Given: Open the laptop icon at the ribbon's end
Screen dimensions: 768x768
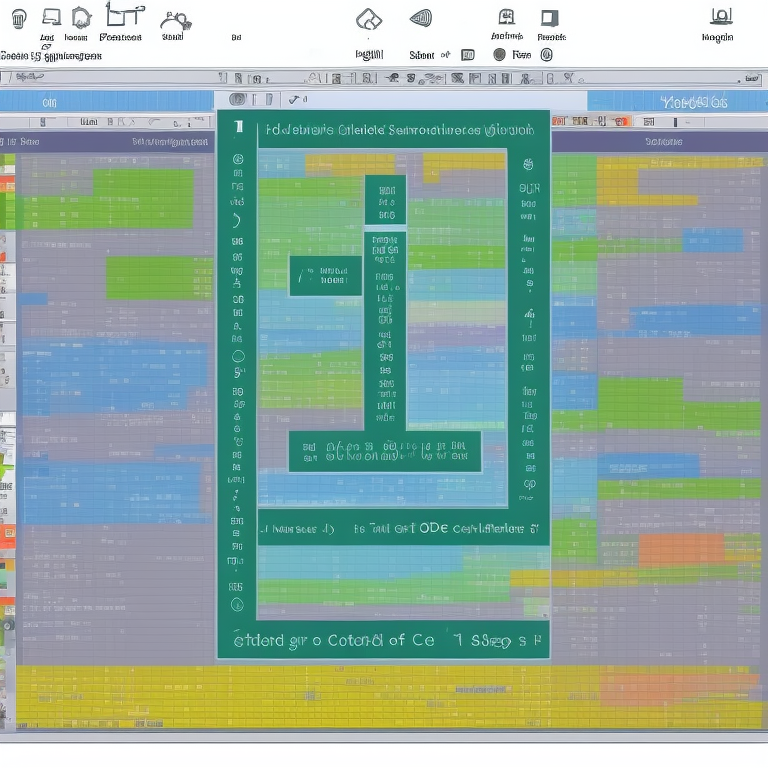Looking at the screenshot, I should pos(721,16).
